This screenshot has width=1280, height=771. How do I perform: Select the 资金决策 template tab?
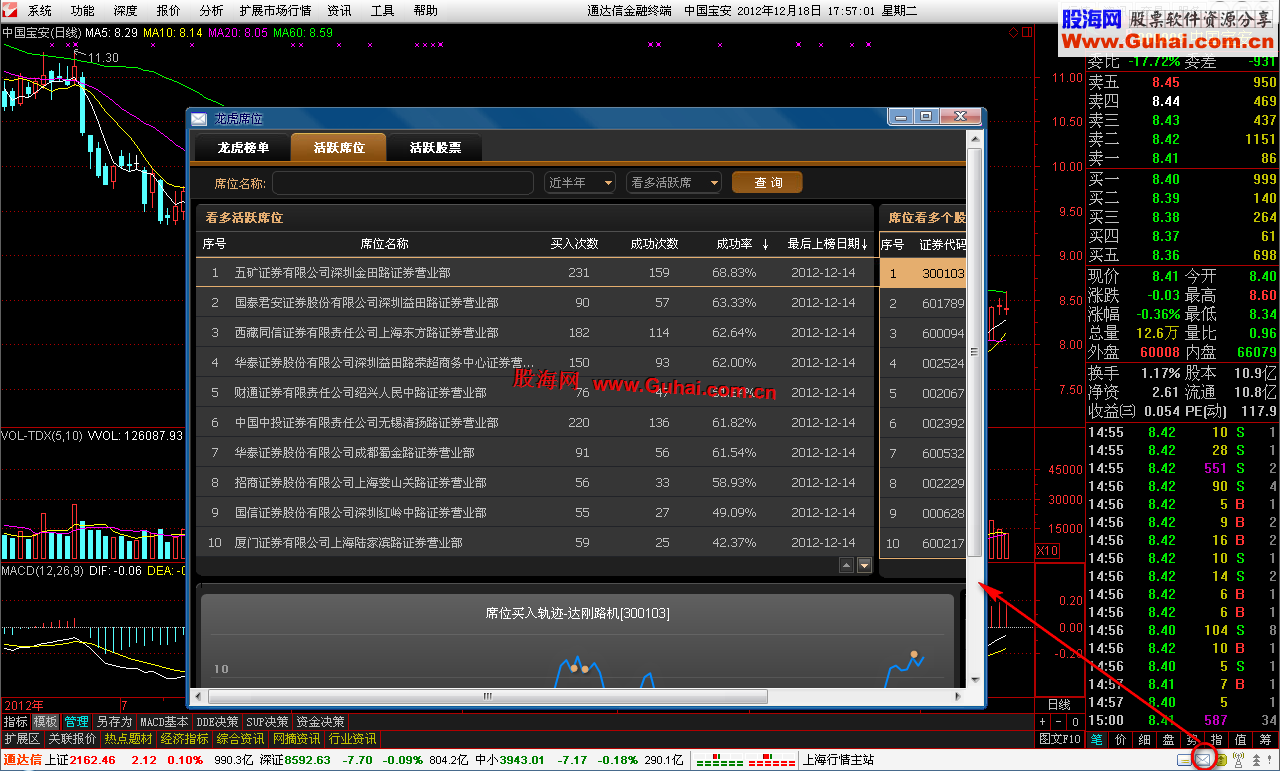[320, 721]
